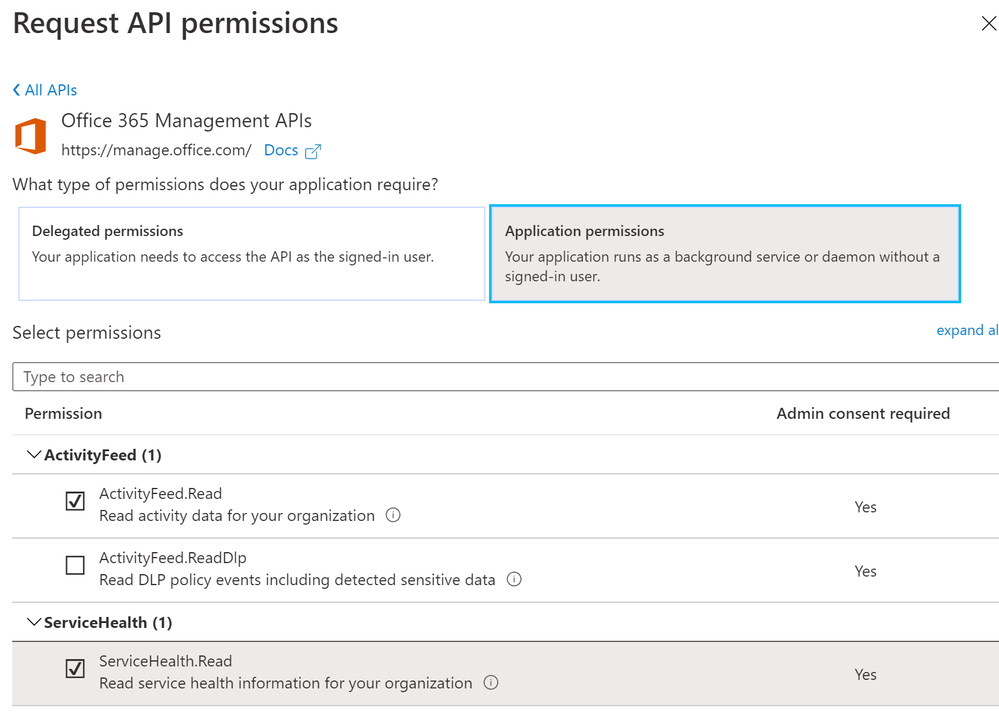Uncheck the ActivityFeed.Read permission checkbox
This screenshot has width=999, height=727.
click(75, 501)
